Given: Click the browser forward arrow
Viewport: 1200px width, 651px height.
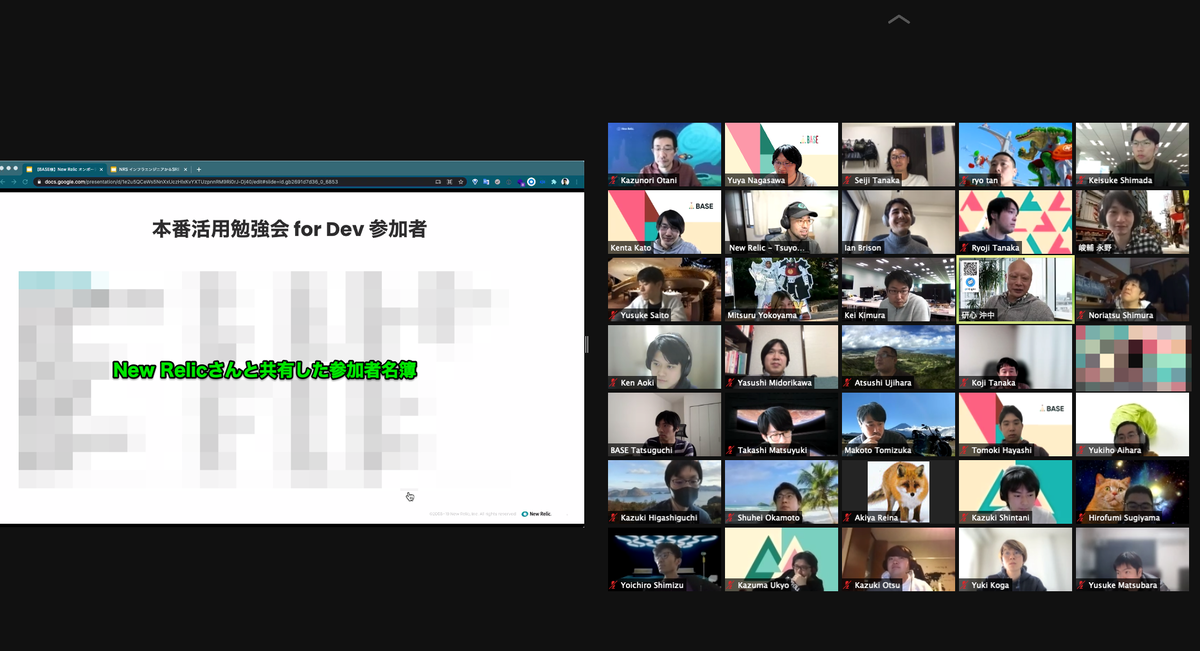Looking at the screenshot, I should coord(15,182).
